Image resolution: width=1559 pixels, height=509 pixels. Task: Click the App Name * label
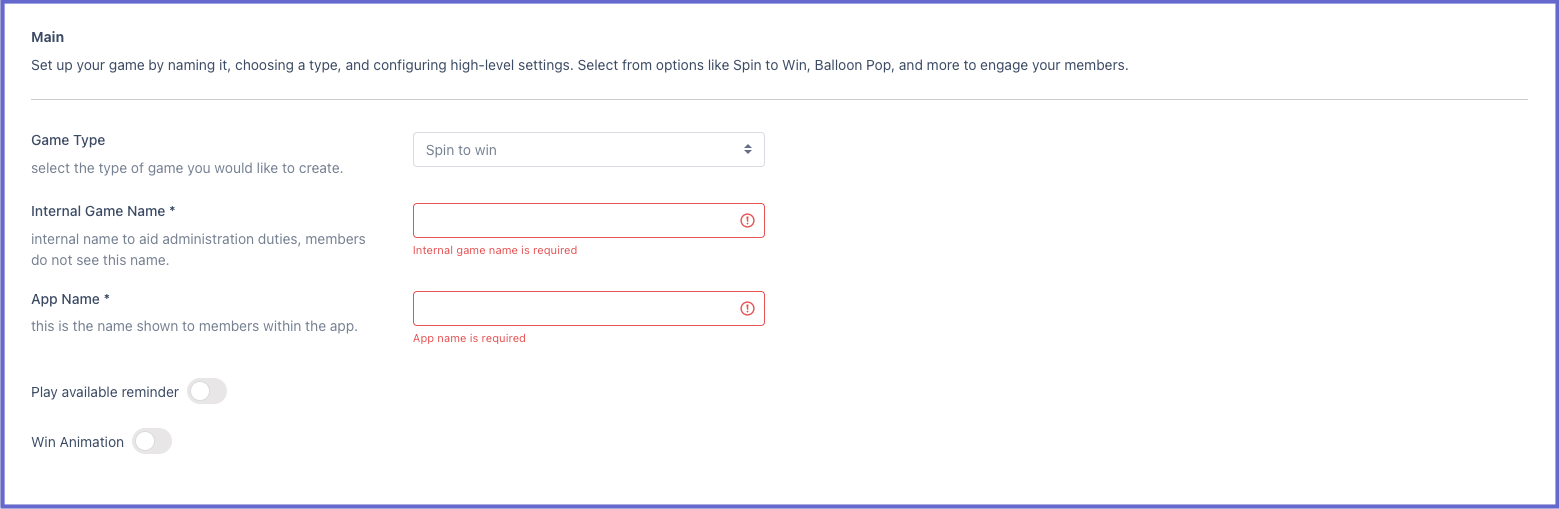(x=71, y=299)
